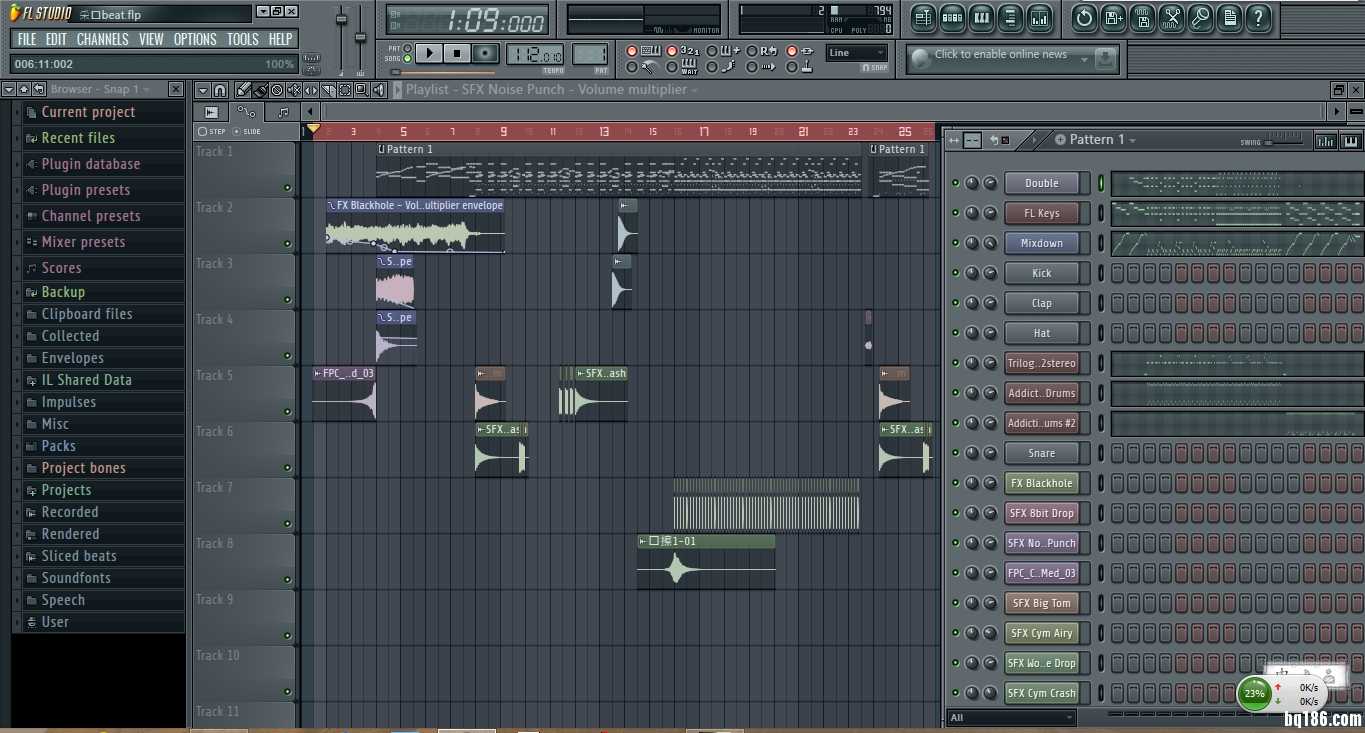Open the TOOLS menu
The width and height of the screenshot is (1365, 733).
(x=242, y=39)
